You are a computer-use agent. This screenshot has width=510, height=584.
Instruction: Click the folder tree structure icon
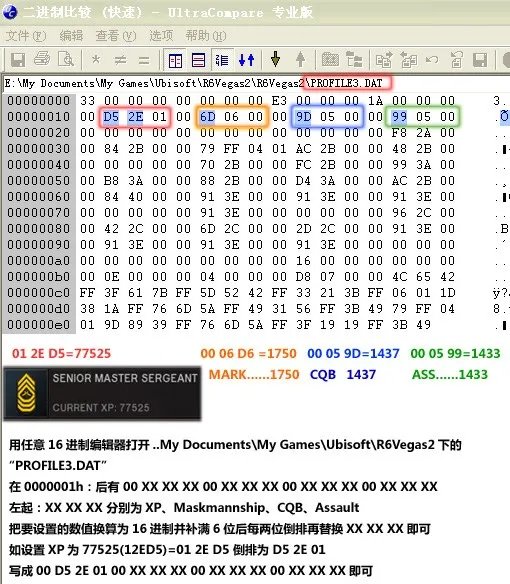click(354, 60)
